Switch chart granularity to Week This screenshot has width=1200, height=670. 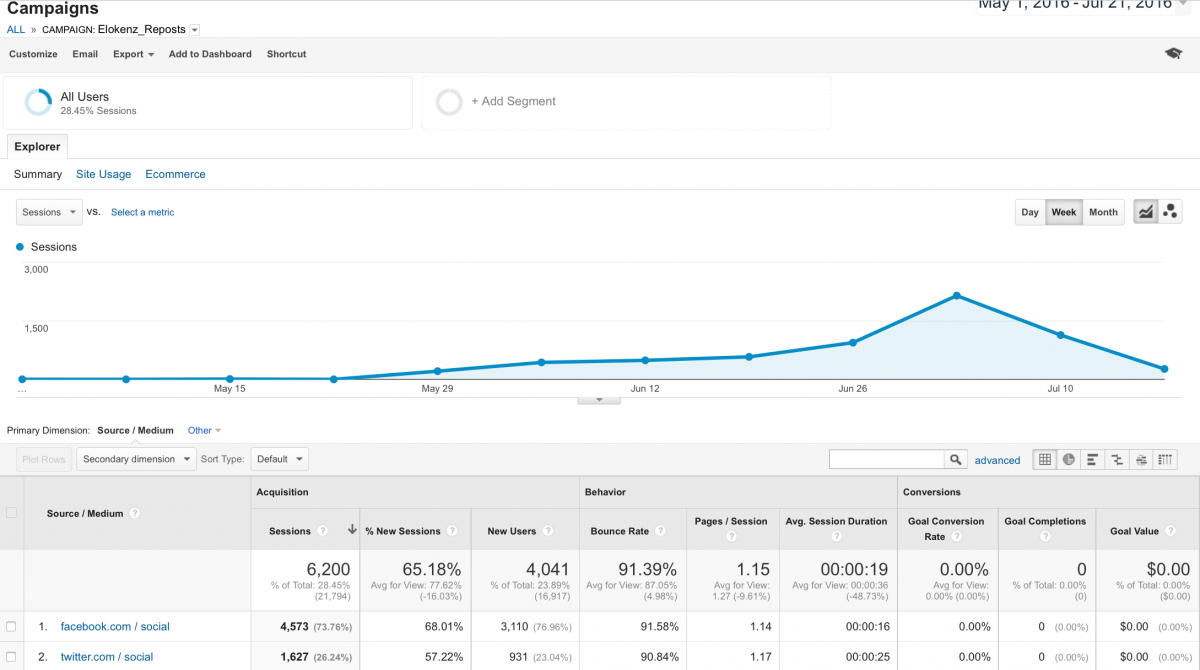(x=1064, y=212)
